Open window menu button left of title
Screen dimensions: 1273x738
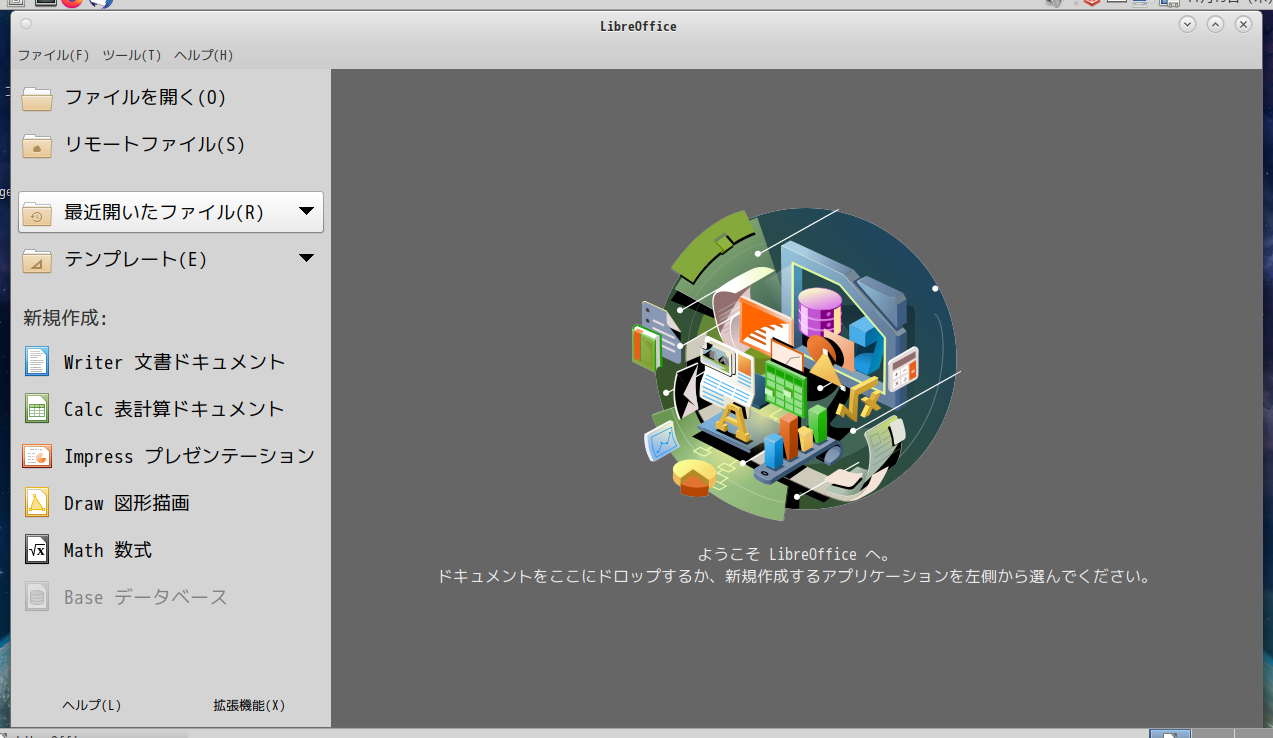(x=26, y=24)
